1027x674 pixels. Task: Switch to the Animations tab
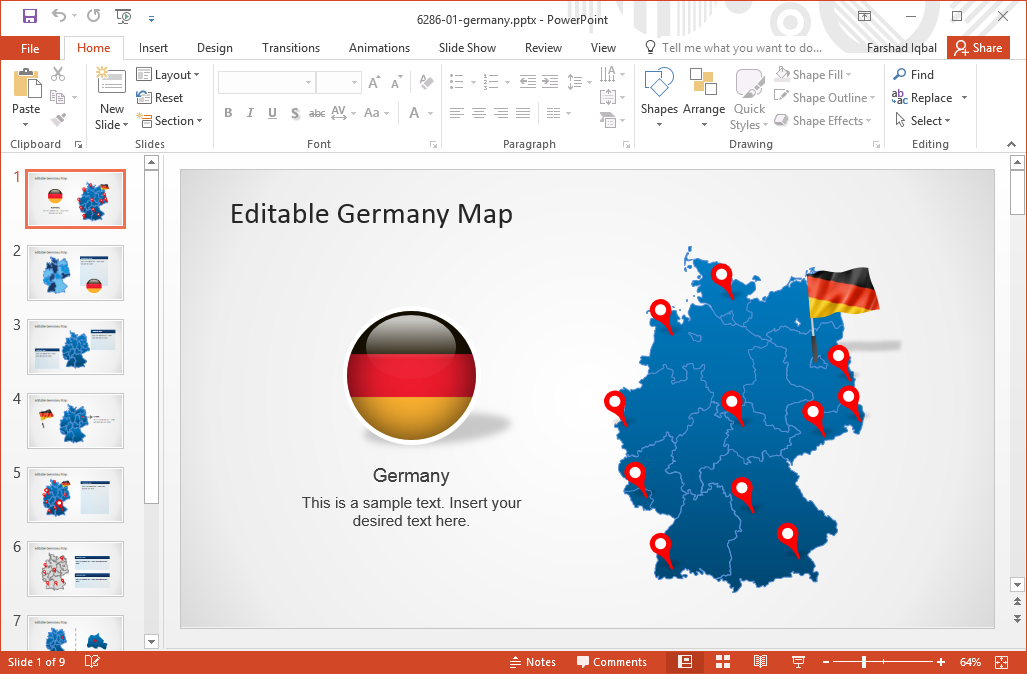pyautogui.click(x=379, y=48)
